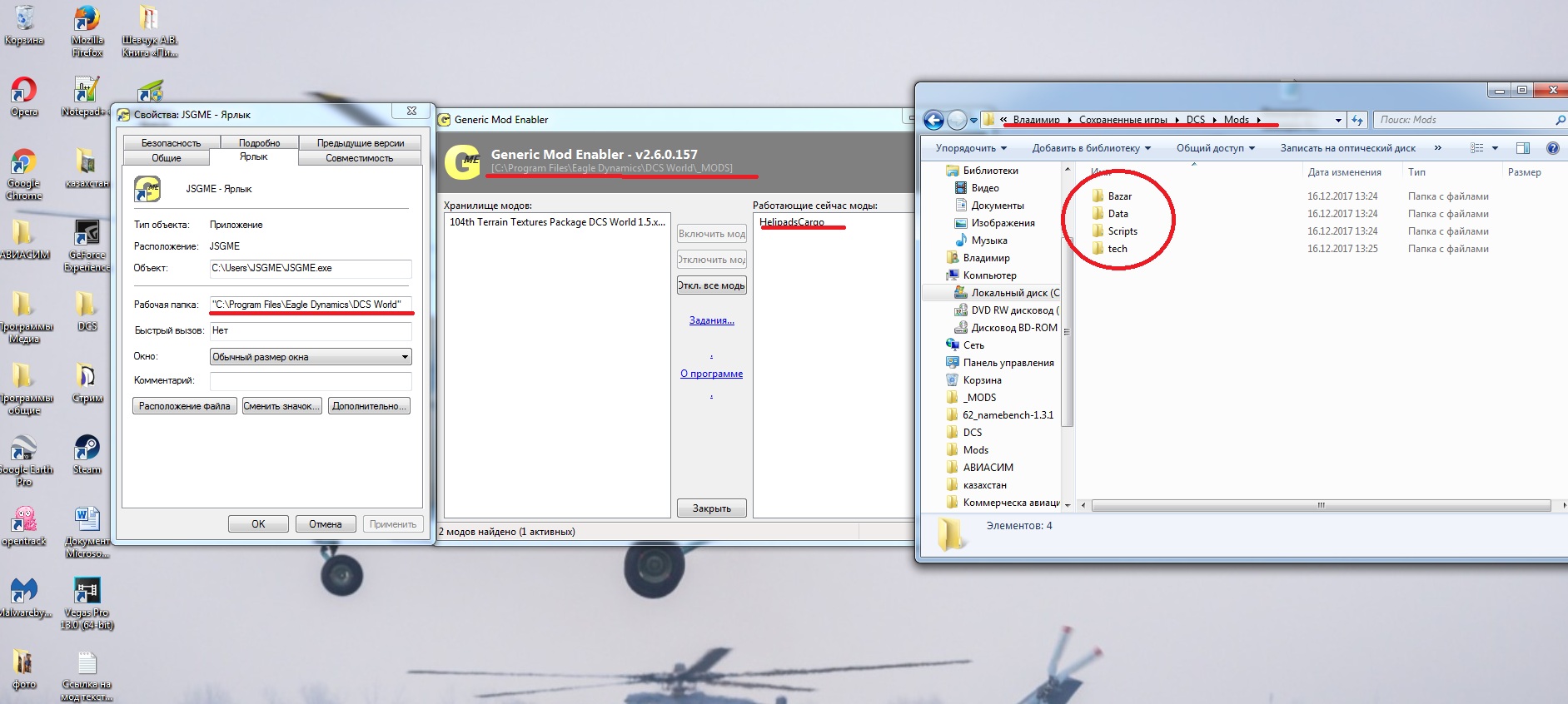Select the Ярлык tab
1568x704 pixels.
pyautogui.click(x=254, y=156)
